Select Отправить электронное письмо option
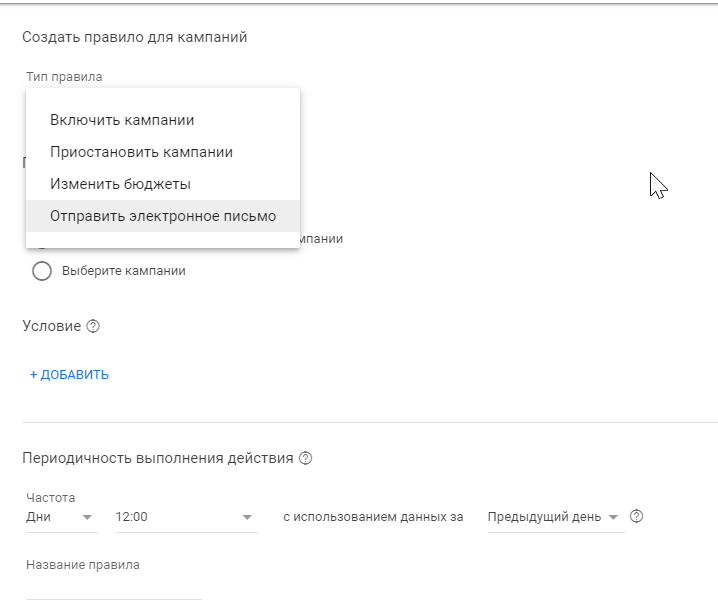 click(x=163, y=216)
